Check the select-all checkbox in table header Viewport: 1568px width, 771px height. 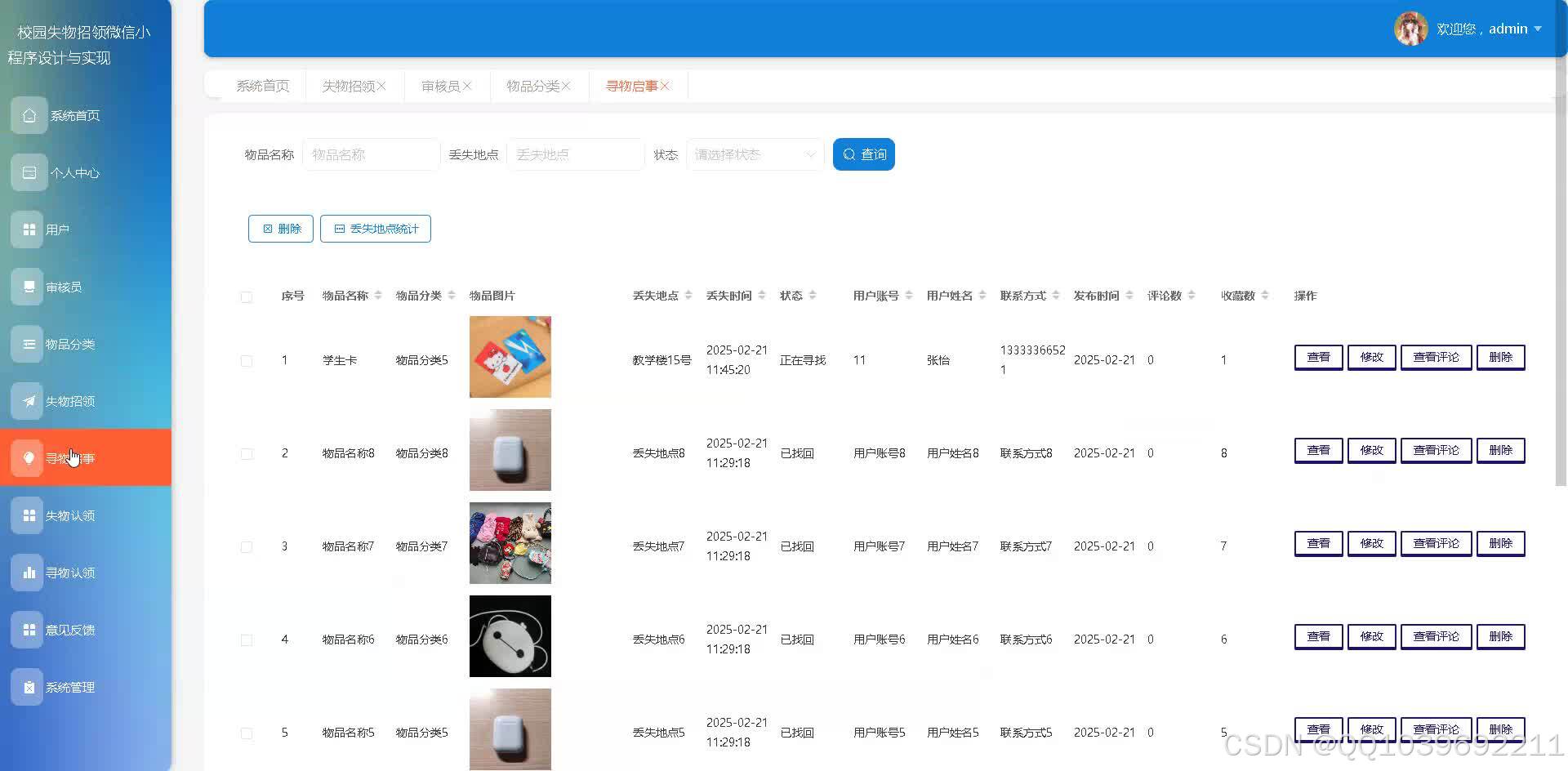tap(247, 296)
